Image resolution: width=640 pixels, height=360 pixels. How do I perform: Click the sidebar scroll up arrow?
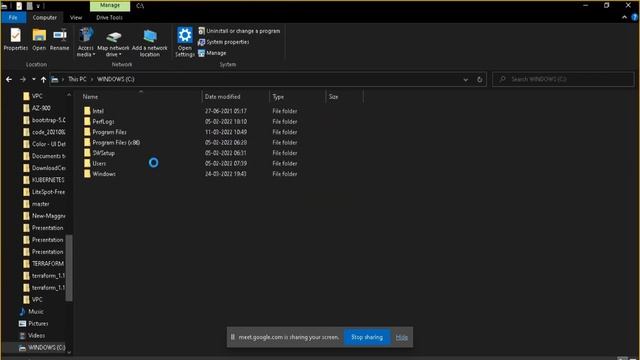click(x=69, y=95)
